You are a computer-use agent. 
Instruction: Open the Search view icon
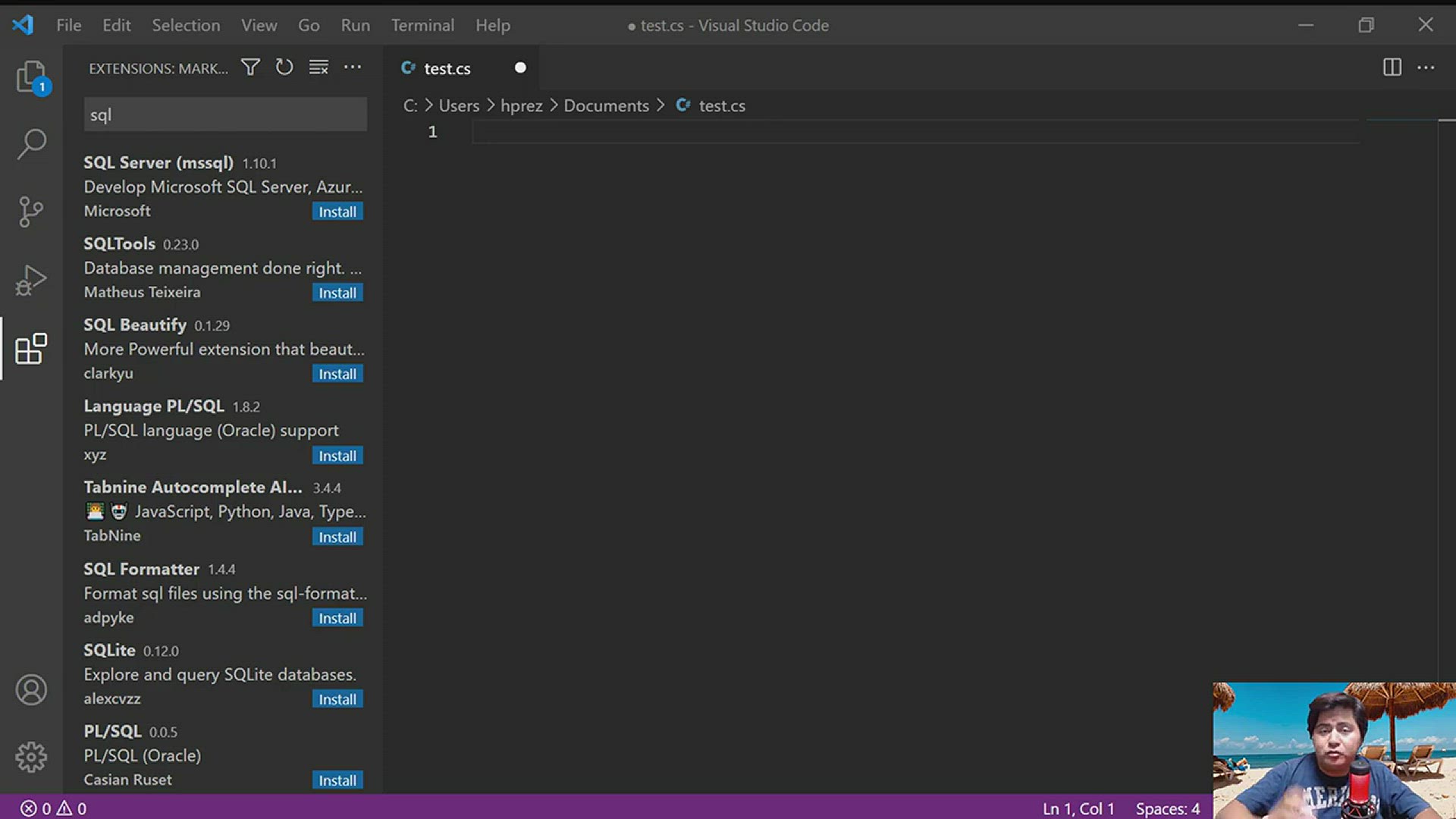click(31, 143)
